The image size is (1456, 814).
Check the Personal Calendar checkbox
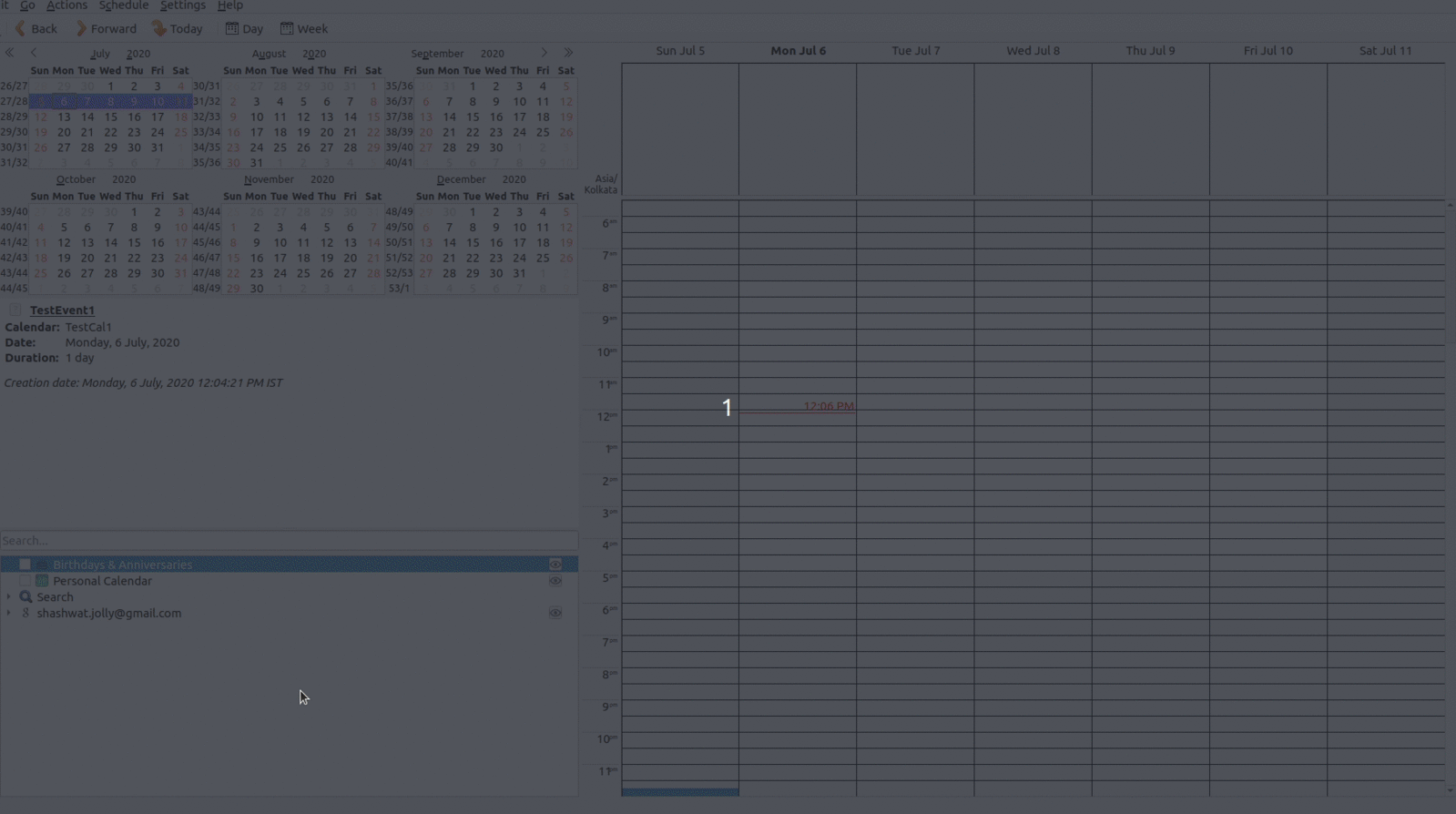pyautogui.click(x=25, y=581)
